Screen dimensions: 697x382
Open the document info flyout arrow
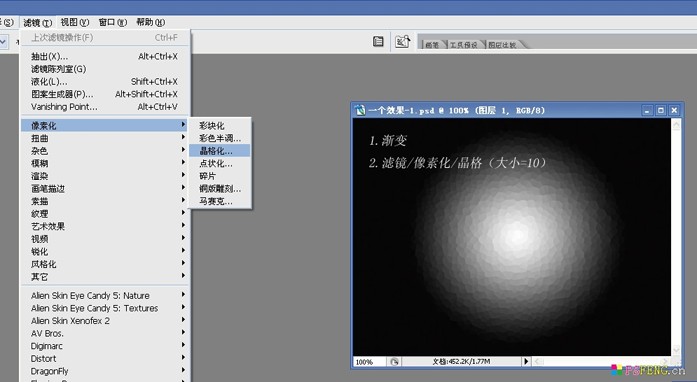tap(526, 362)
